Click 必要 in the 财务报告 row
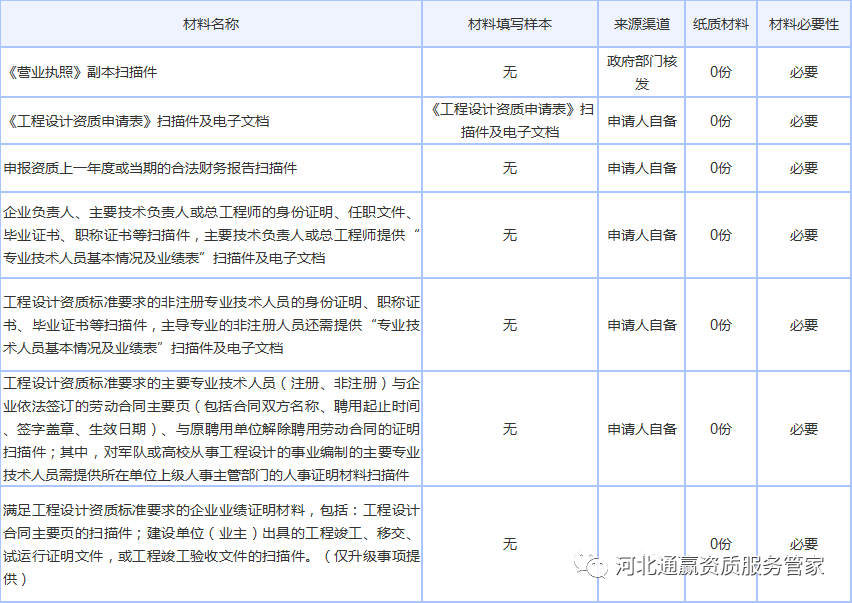 coord(804,168)
